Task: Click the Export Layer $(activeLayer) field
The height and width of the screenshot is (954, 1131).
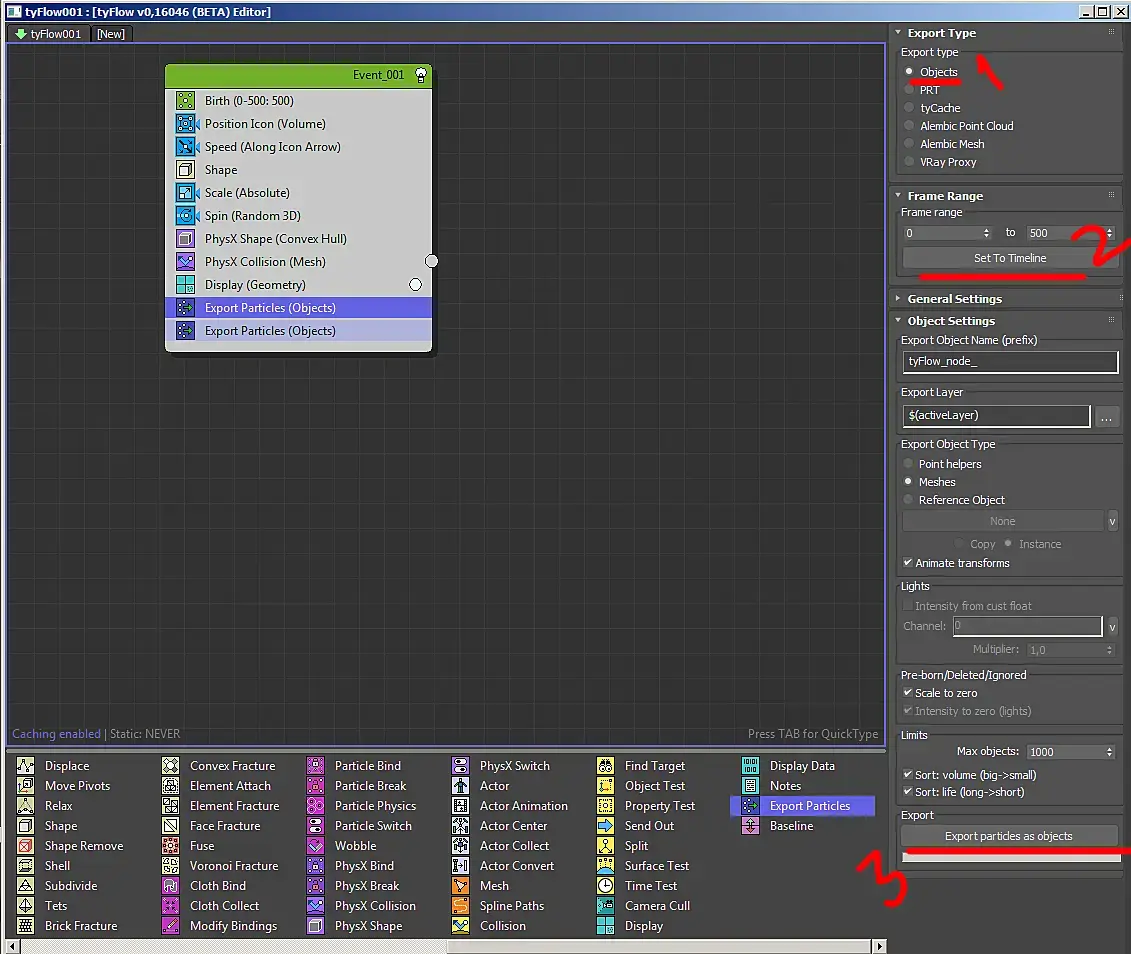Action: [996, 415]
